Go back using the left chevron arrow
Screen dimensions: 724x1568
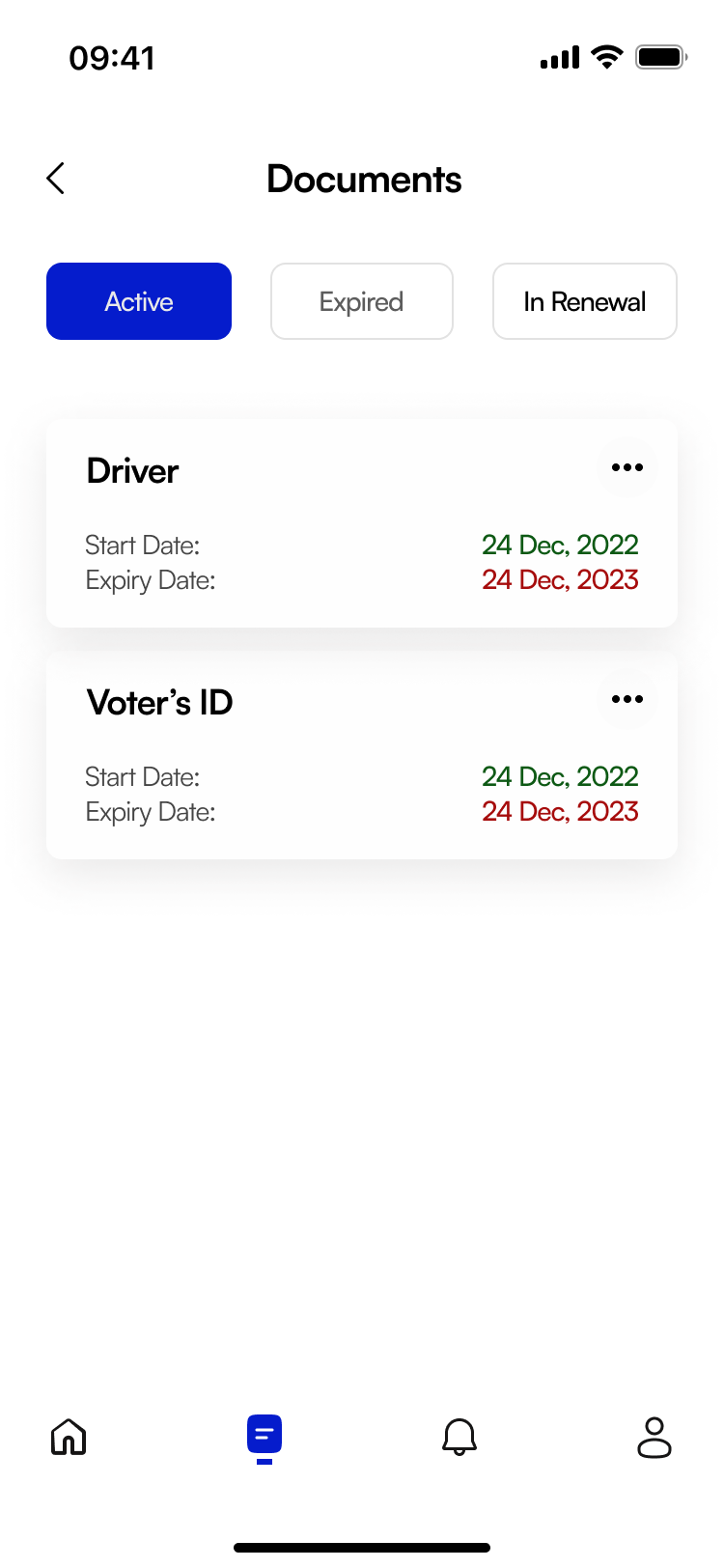[x=56, y=179]
